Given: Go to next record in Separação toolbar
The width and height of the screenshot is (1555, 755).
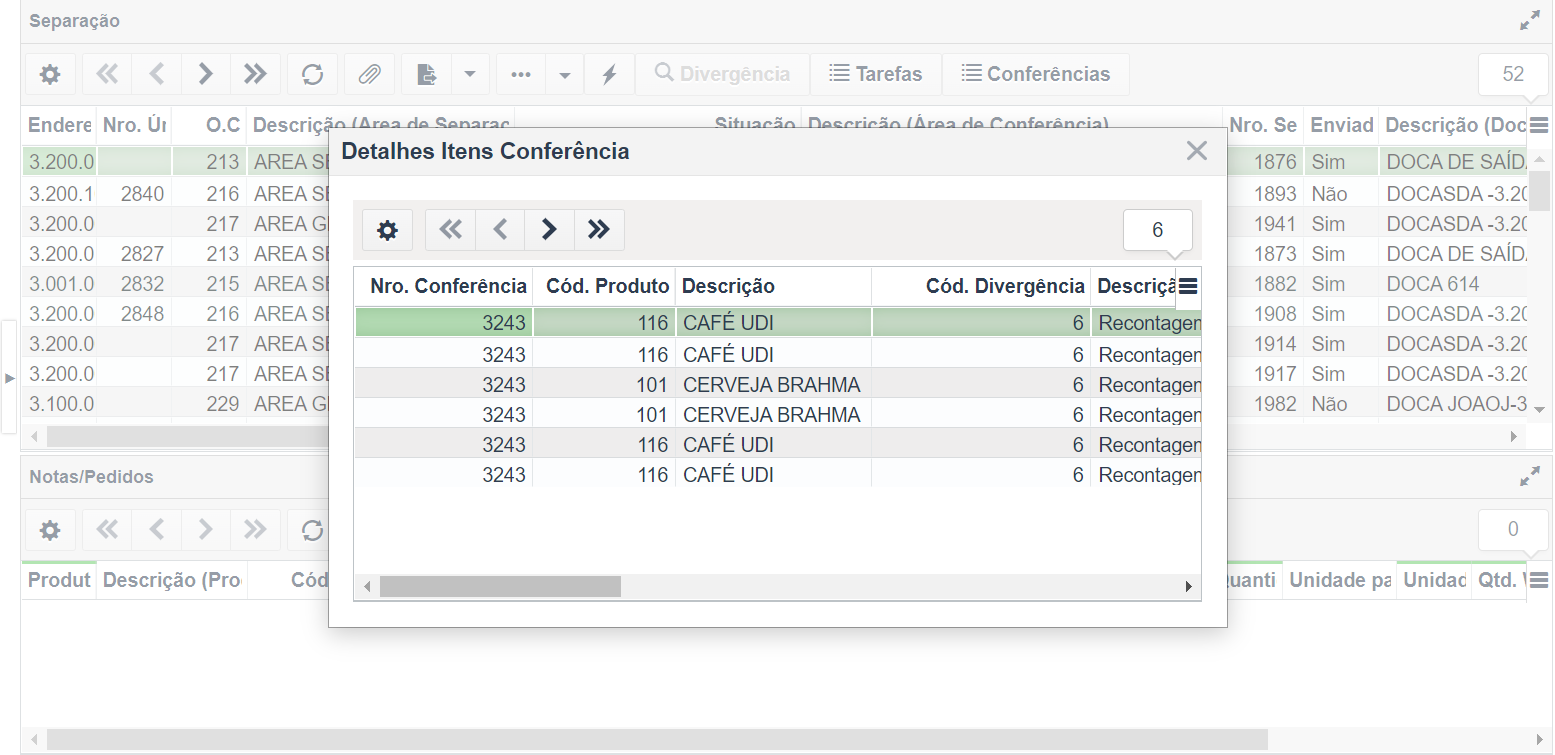Looking at the screenshot, I should (x=206, y=74).
